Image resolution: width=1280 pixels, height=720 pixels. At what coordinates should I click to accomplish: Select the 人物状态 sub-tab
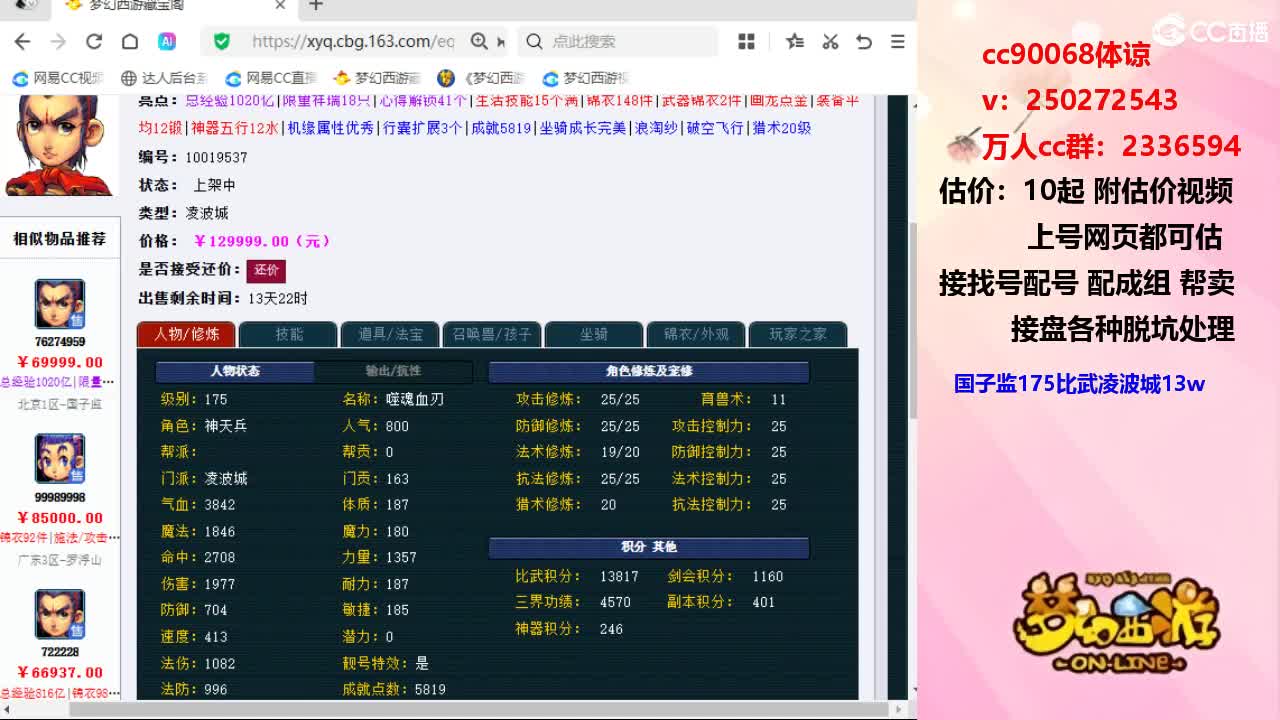(235, 371)
